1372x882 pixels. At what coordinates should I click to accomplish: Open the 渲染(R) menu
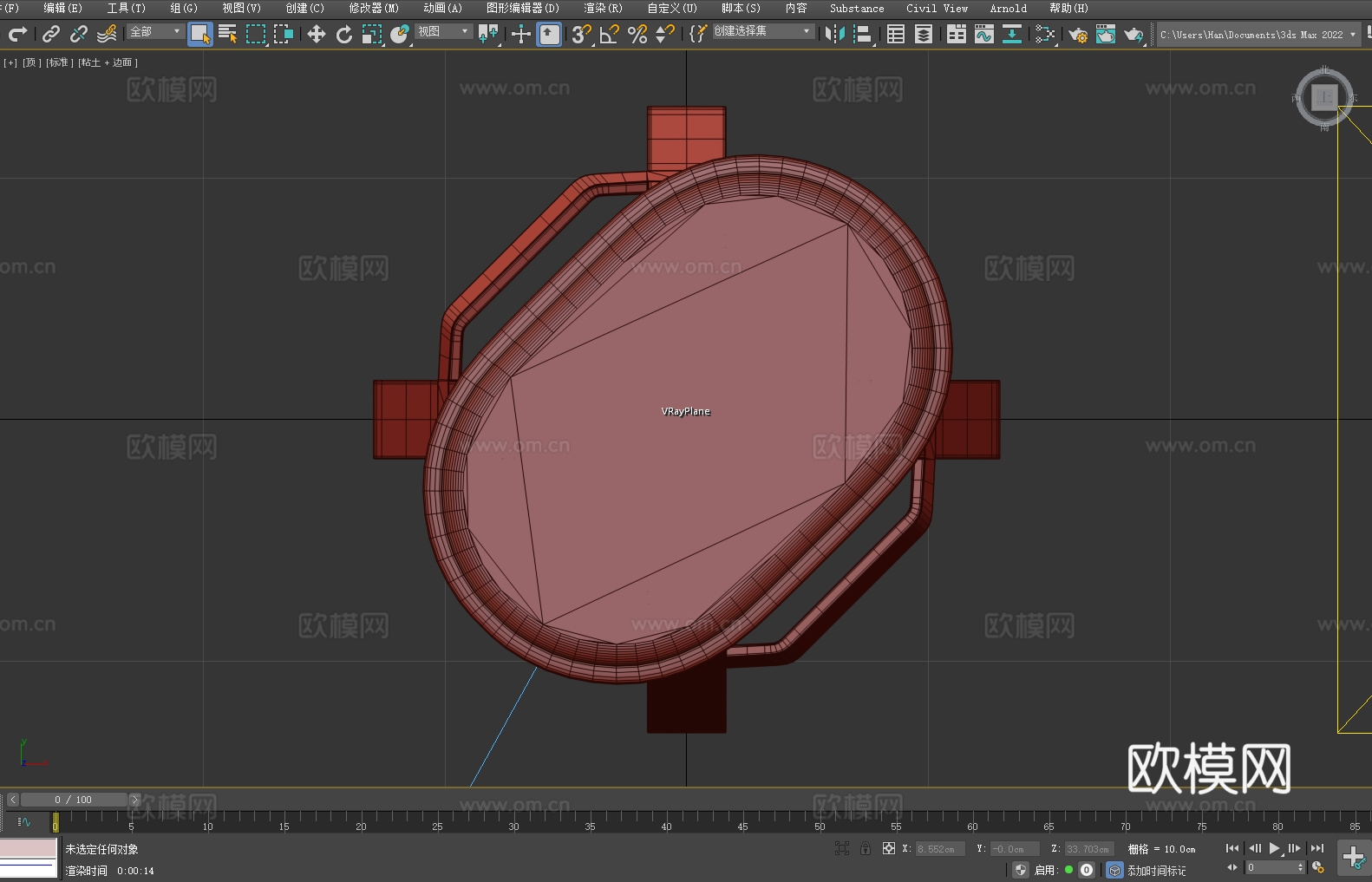tap(603, 8)
